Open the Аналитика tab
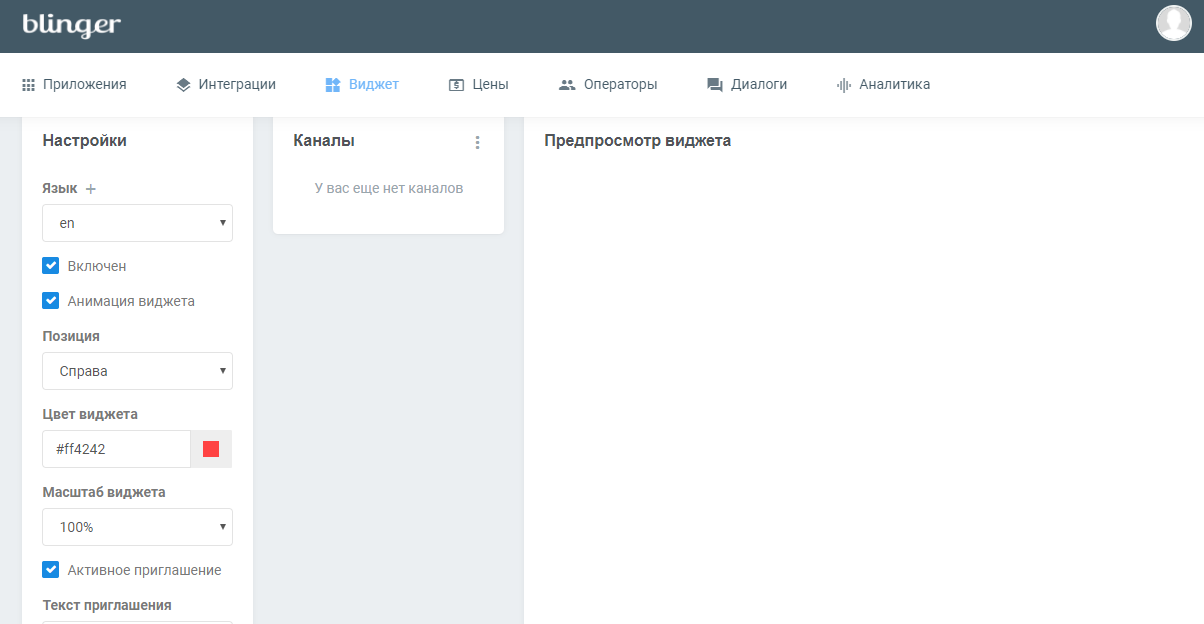 (x=883, y=85)
